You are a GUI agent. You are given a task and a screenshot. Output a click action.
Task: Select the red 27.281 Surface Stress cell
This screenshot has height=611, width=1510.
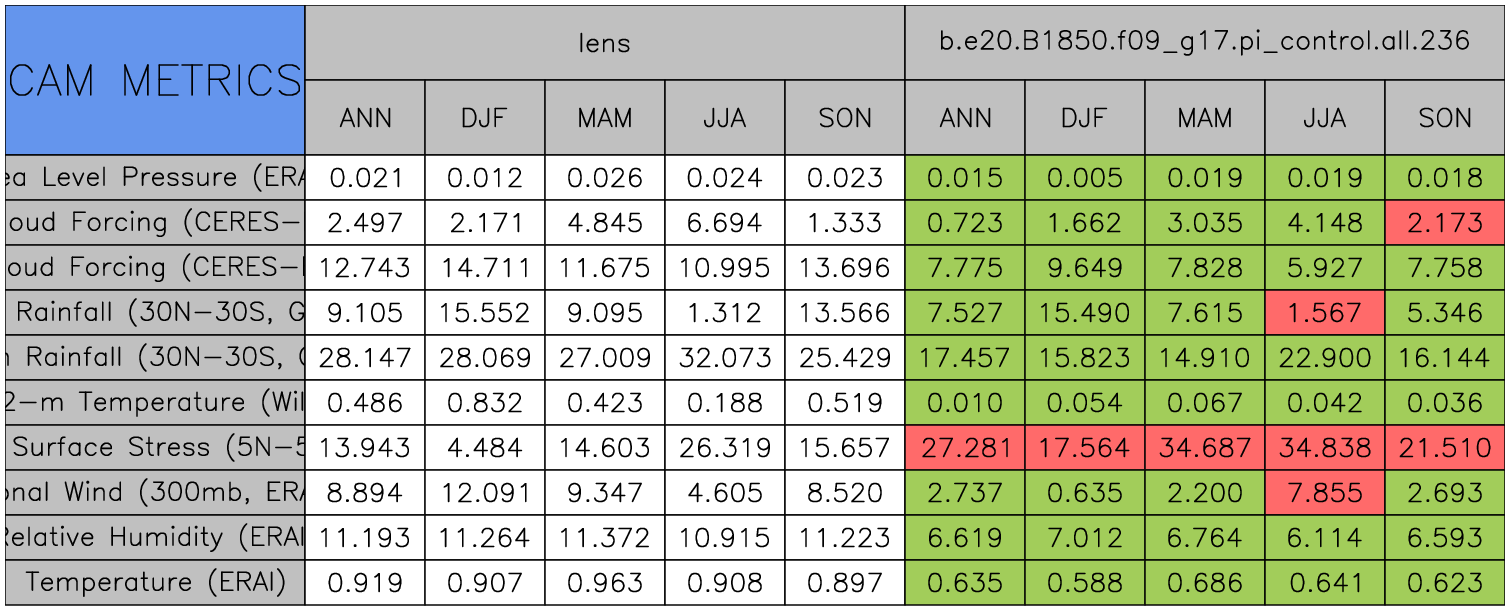tap(964, 448)
